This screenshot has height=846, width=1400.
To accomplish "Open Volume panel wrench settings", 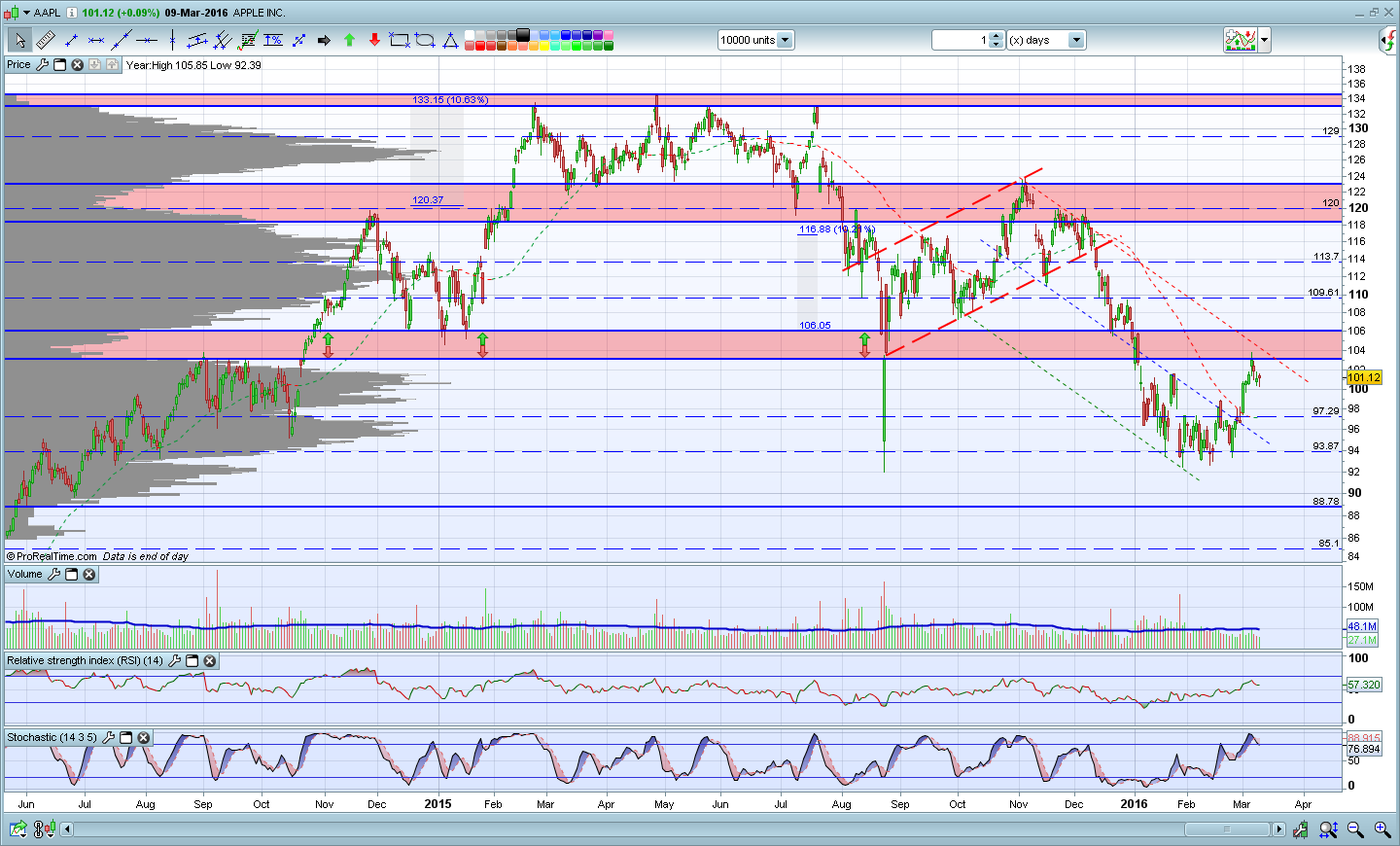I will (x=53, y=575).
